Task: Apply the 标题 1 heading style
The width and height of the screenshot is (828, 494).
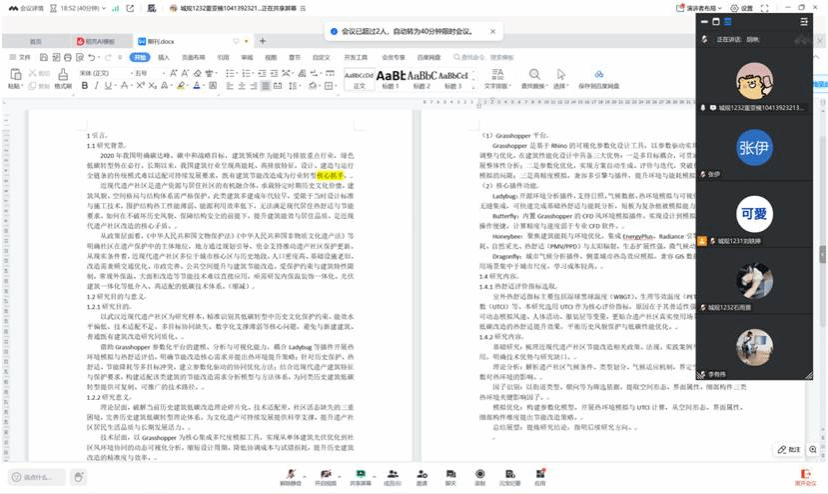Action: [x=390, y=79]
